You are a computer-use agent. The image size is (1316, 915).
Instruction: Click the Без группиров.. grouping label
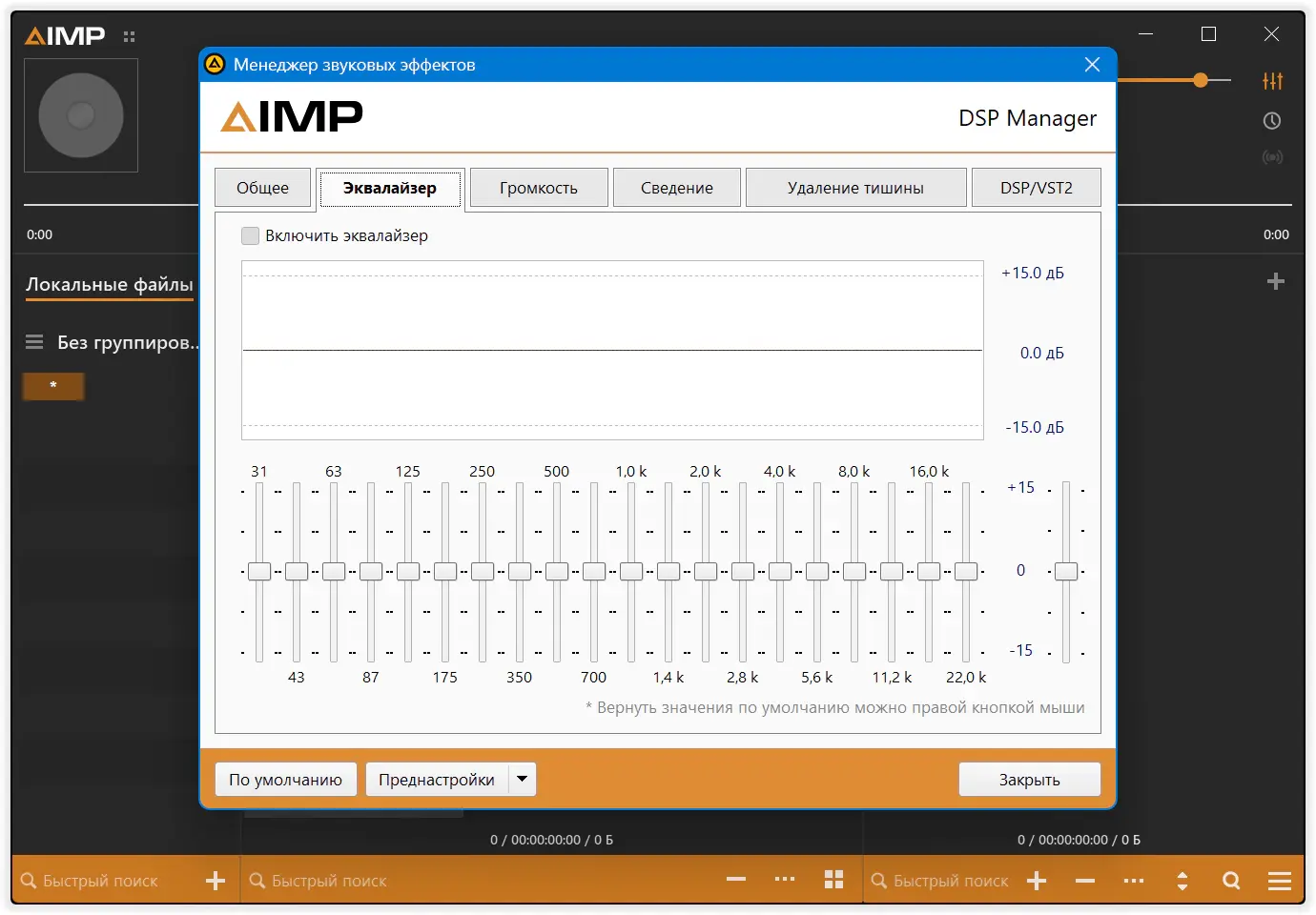click(128, 342)
